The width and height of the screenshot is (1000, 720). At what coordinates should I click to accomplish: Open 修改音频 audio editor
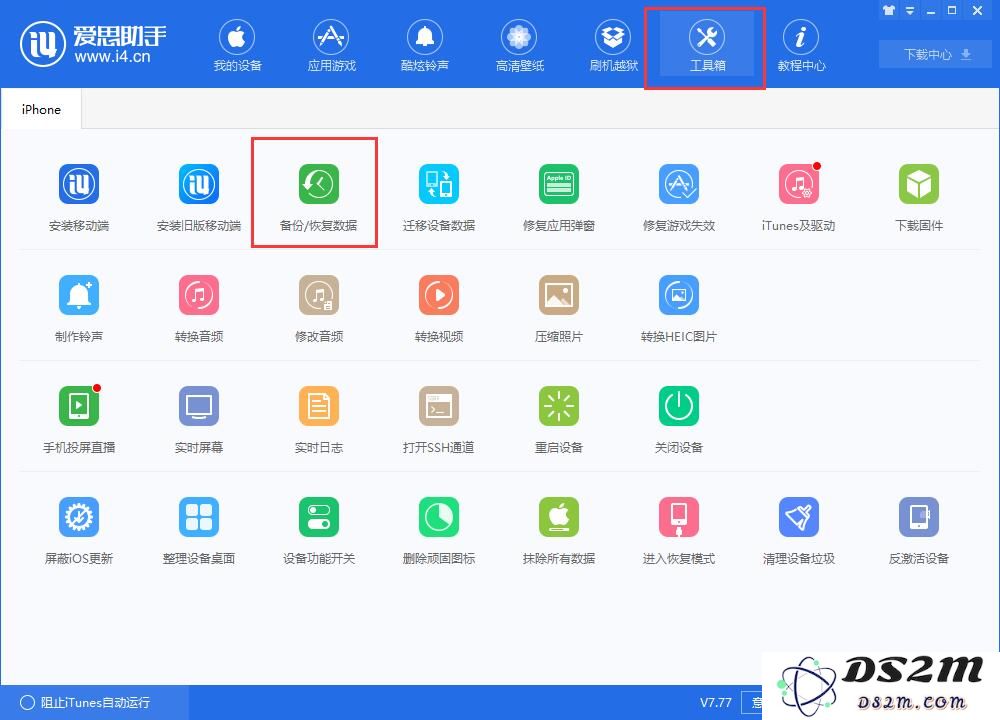point(319,309)
